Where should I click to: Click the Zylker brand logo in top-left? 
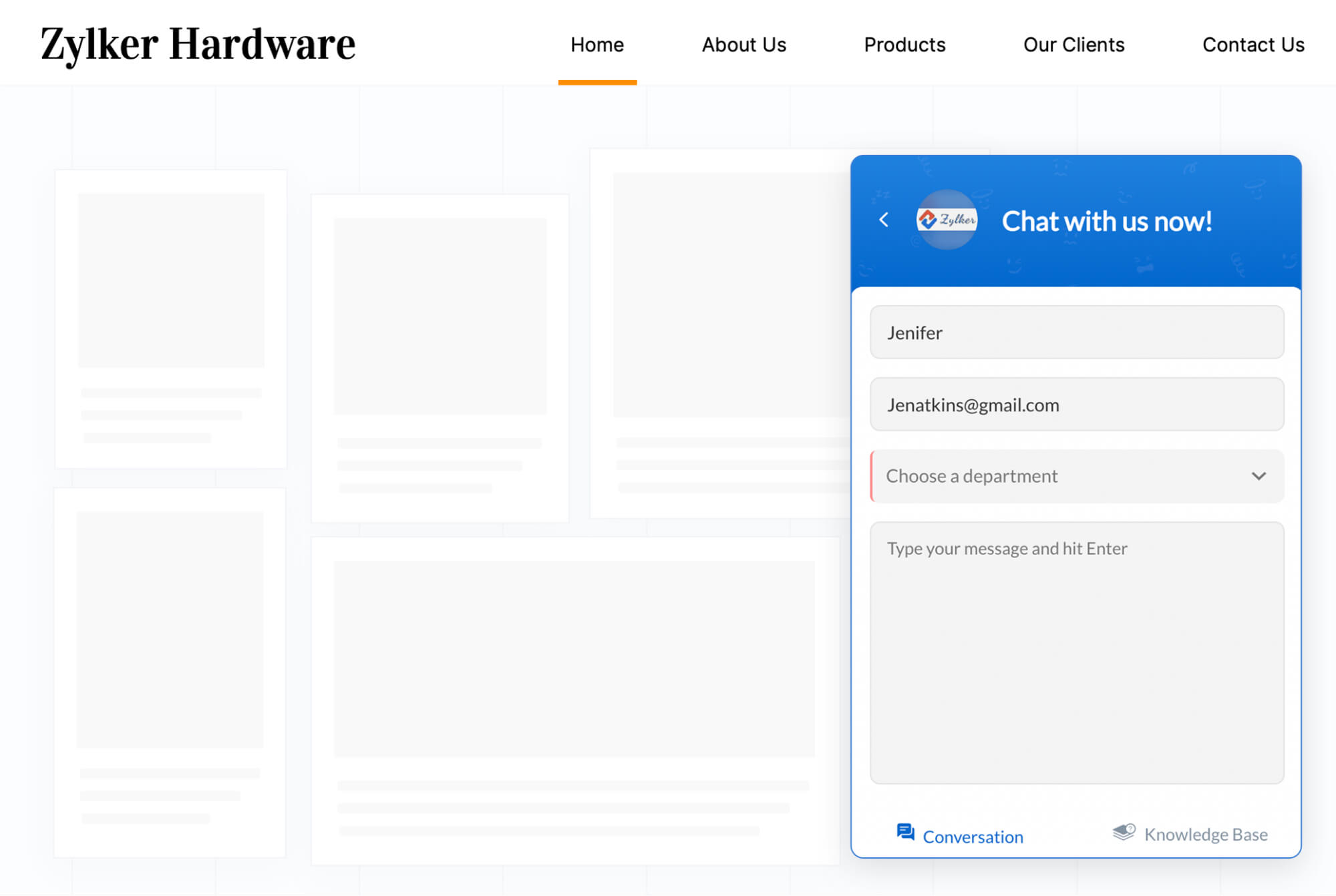point(198,43)
